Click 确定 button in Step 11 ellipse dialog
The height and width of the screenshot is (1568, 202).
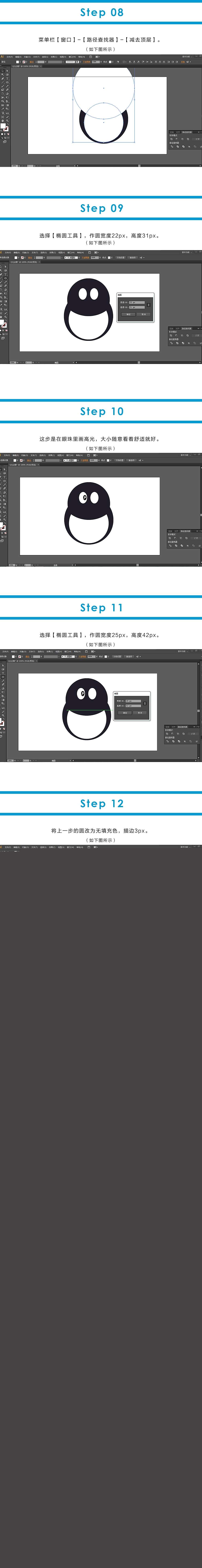click(125, 713)
